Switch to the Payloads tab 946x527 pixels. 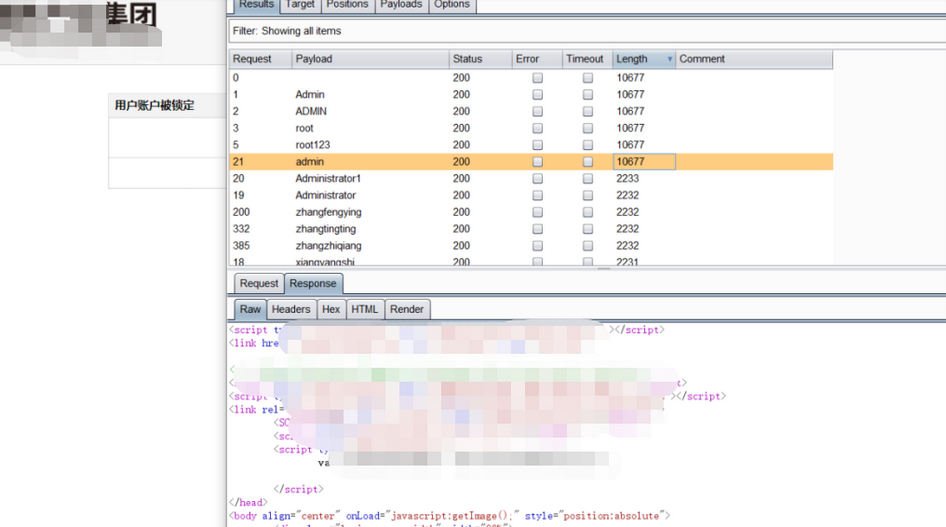tap(401, 5)
